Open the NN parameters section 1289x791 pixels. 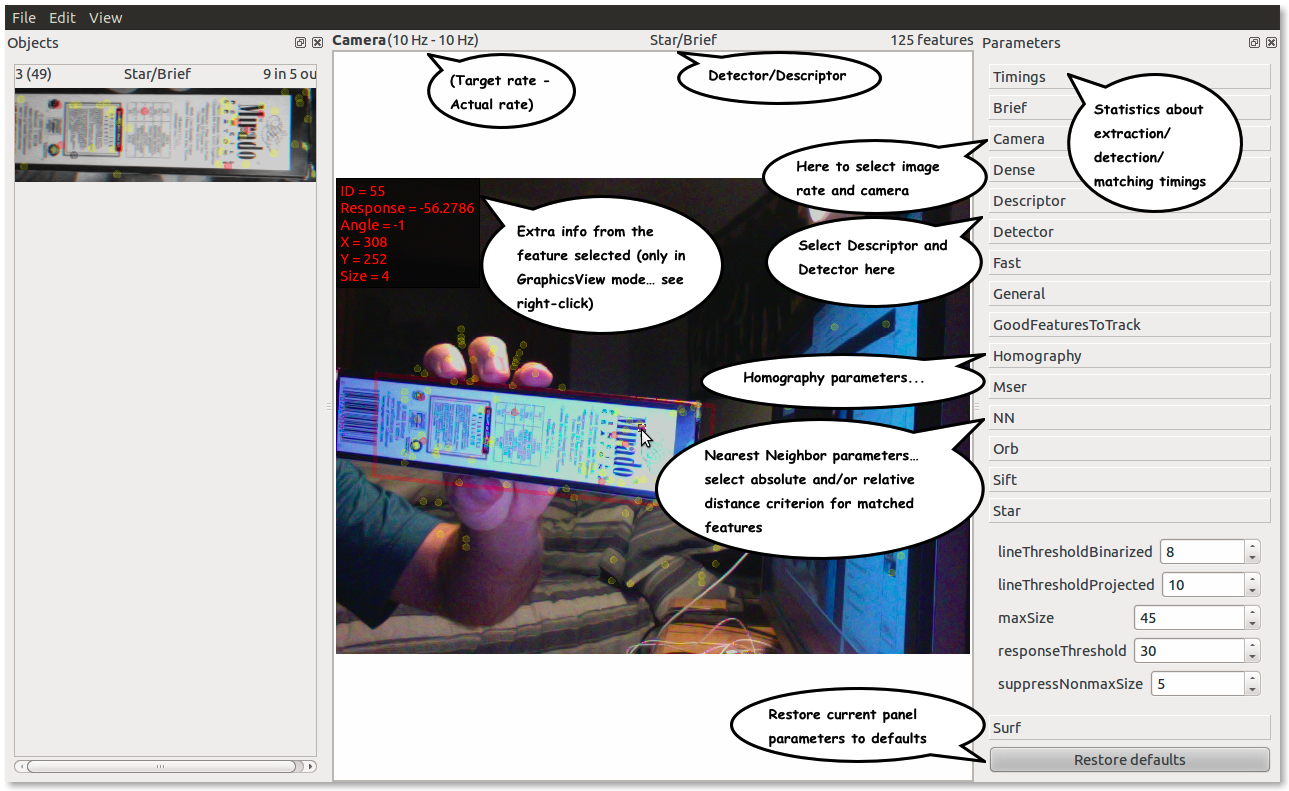[x=1130, y=418]
